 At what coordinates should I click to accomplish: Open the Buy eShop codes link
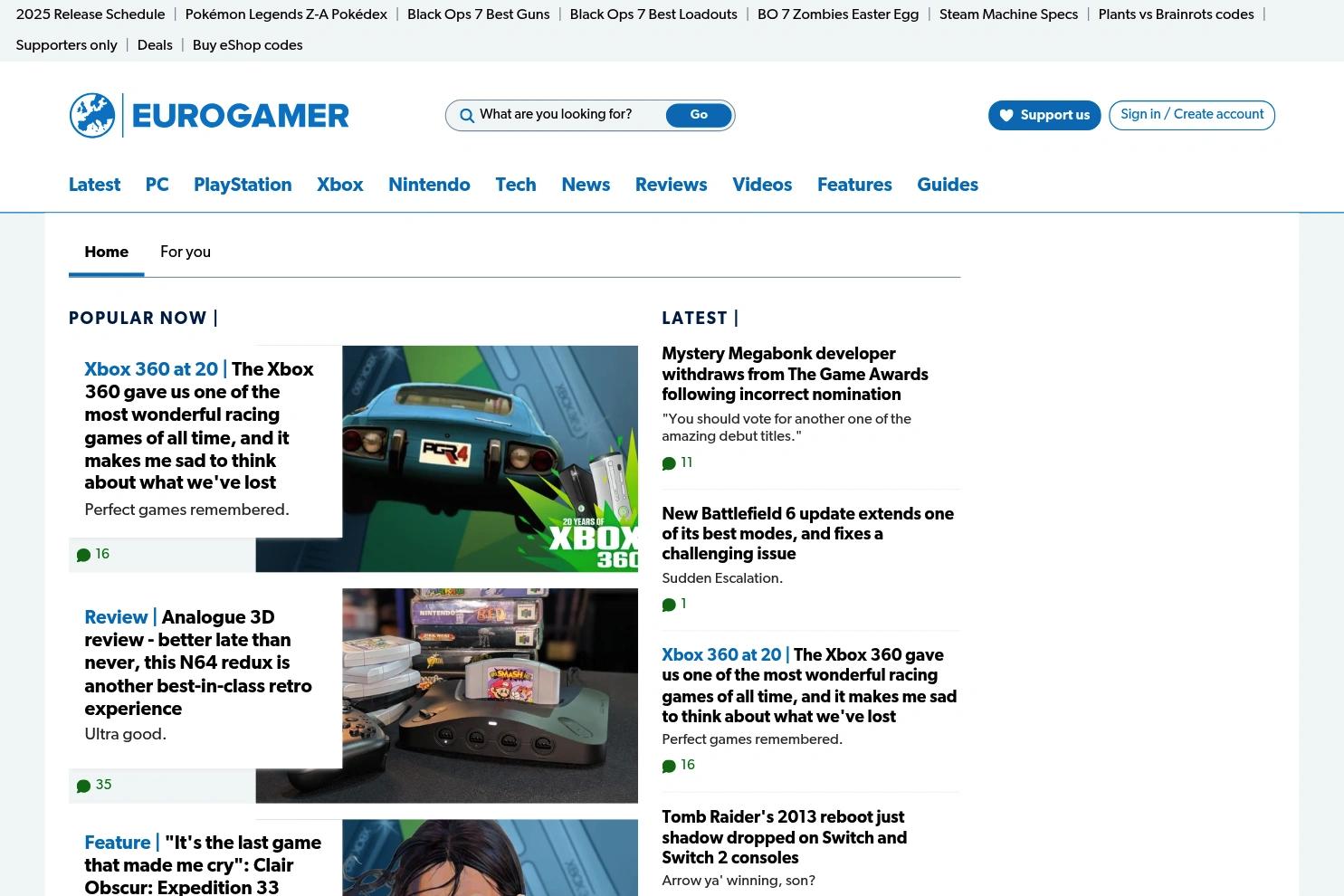(x=247, y=45)
